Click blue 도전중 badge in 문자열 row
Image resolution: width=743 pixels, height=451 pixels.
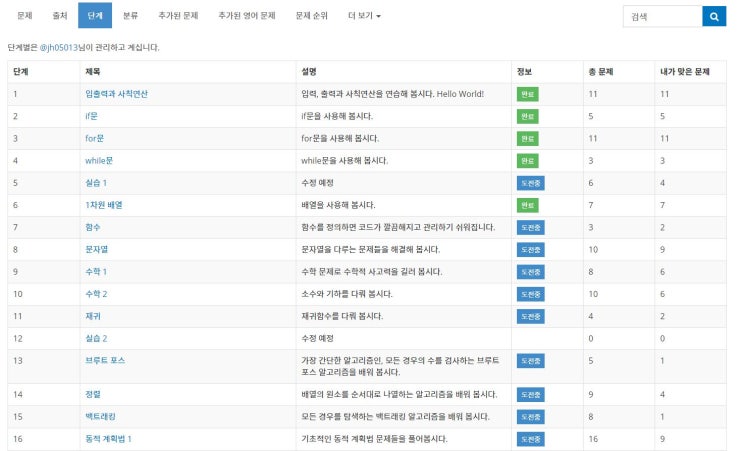pyautogui.click(x=530, y=250)
